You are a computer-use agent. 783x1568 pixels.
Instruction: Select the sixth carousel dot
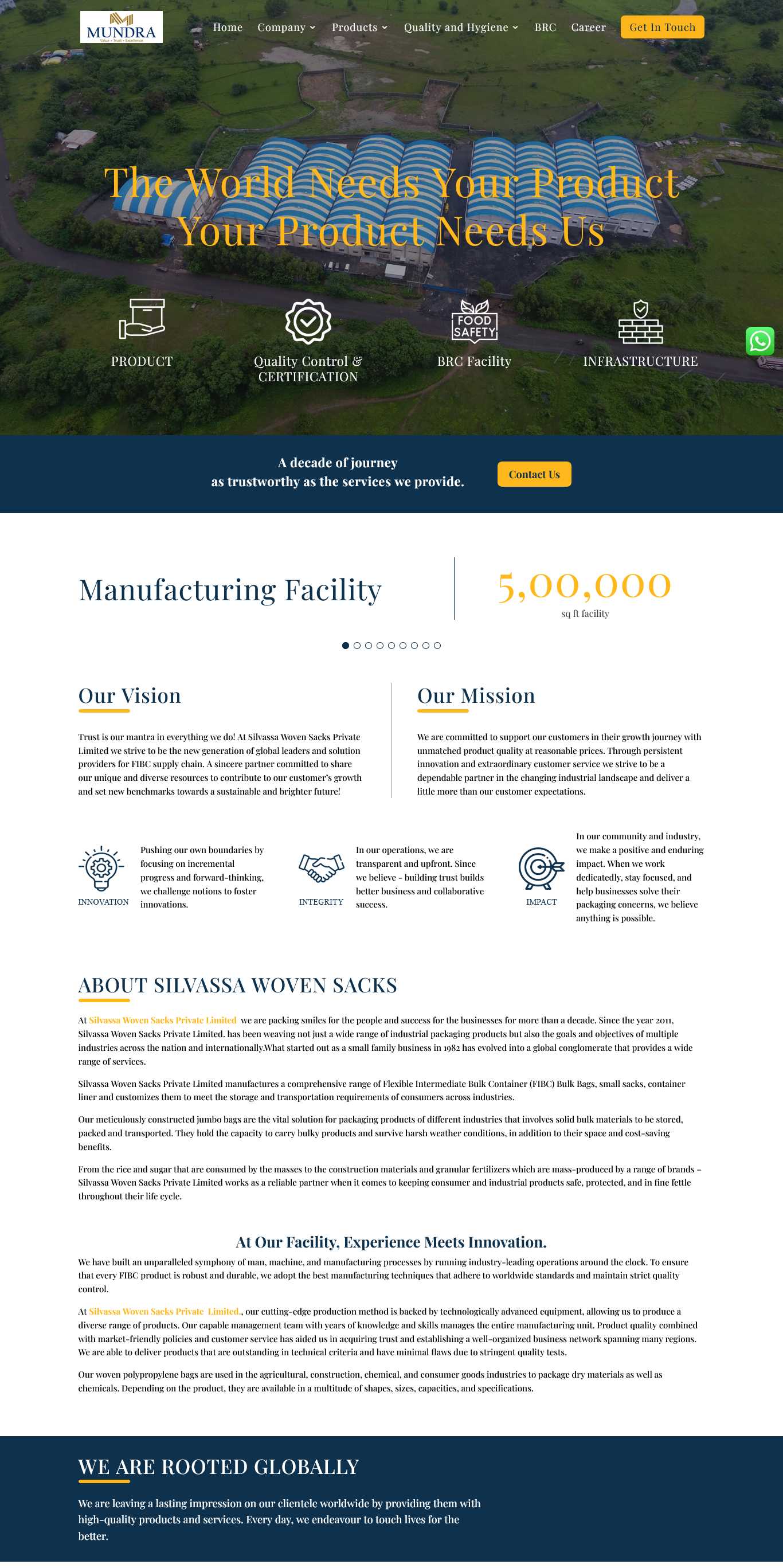(x=403, y=645)
